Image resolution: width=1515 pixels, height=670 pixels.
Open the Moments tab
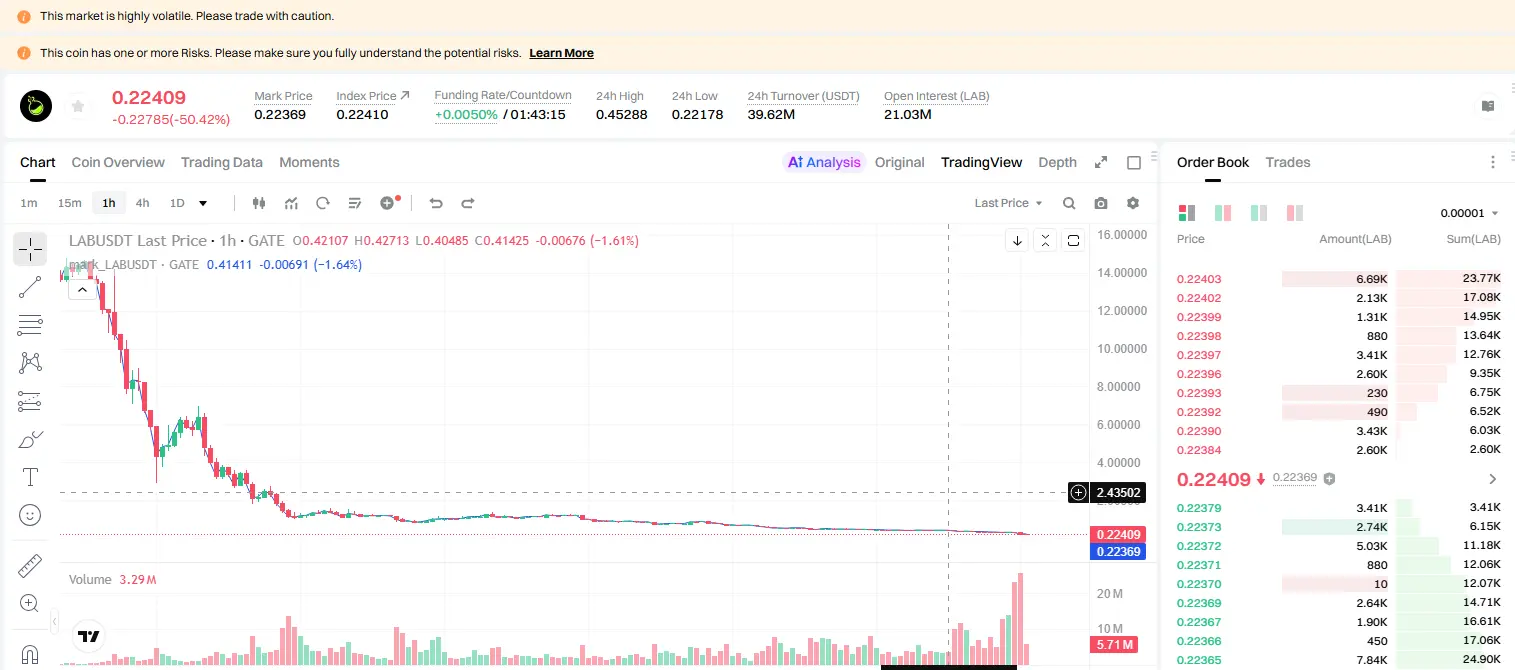(309, 162)
